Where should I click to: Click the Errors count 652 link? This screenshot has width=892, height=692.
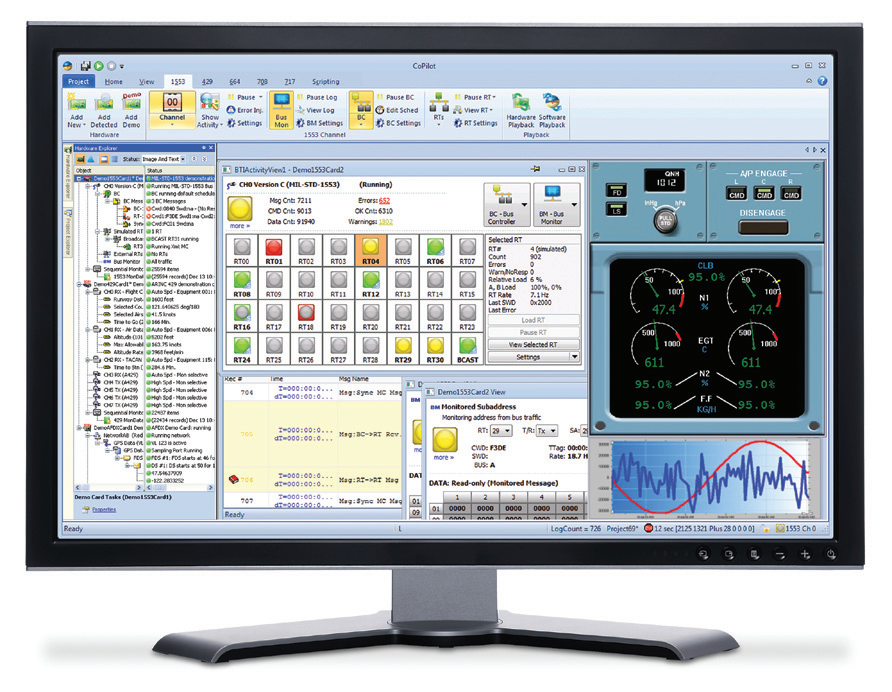(x=384, y=200)
